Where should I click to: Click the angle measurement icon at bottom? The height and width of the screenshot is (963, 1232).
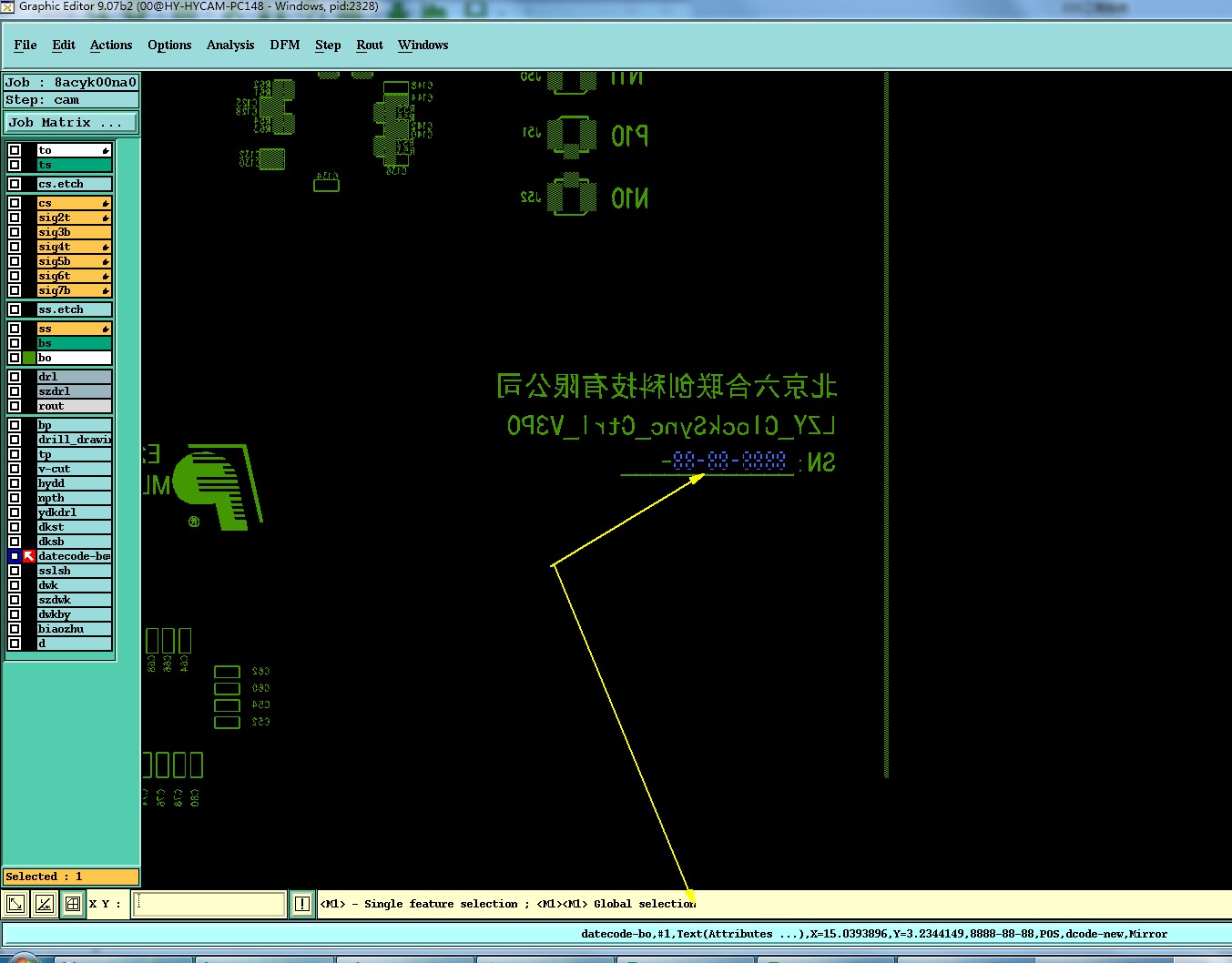[x=44, y=904]
